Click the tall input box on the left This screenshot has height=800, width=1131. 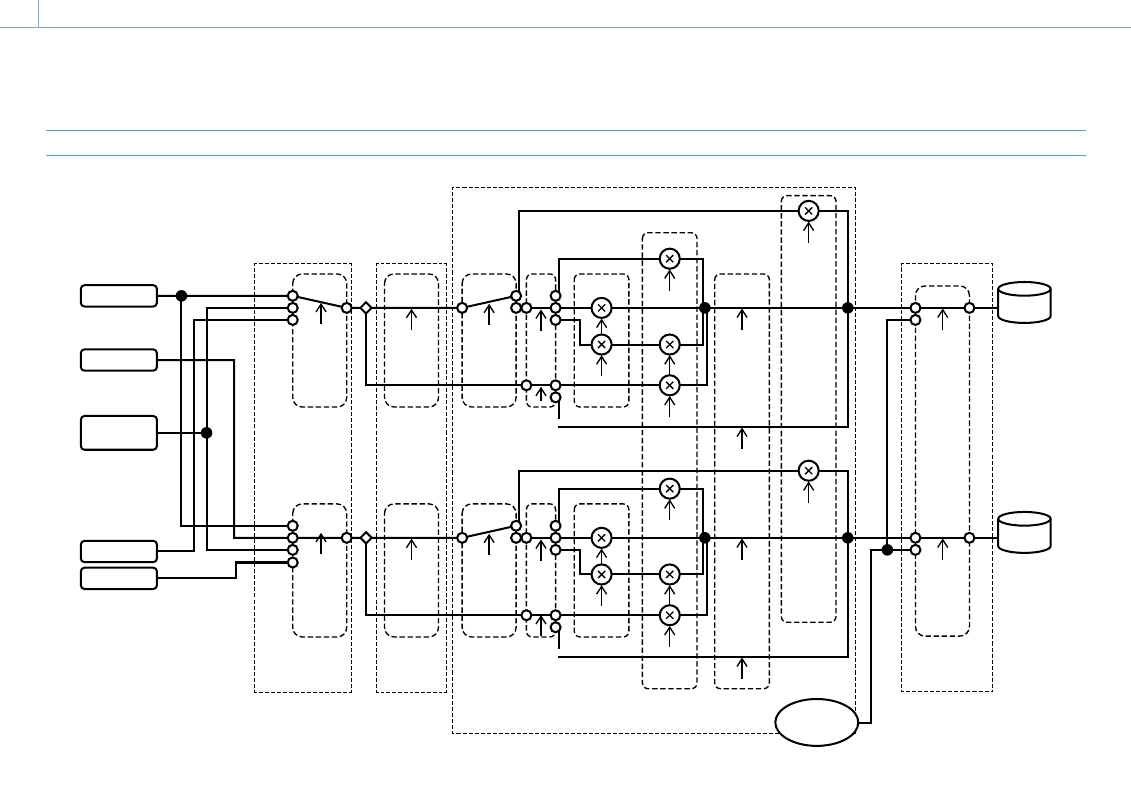click(119, 433)
